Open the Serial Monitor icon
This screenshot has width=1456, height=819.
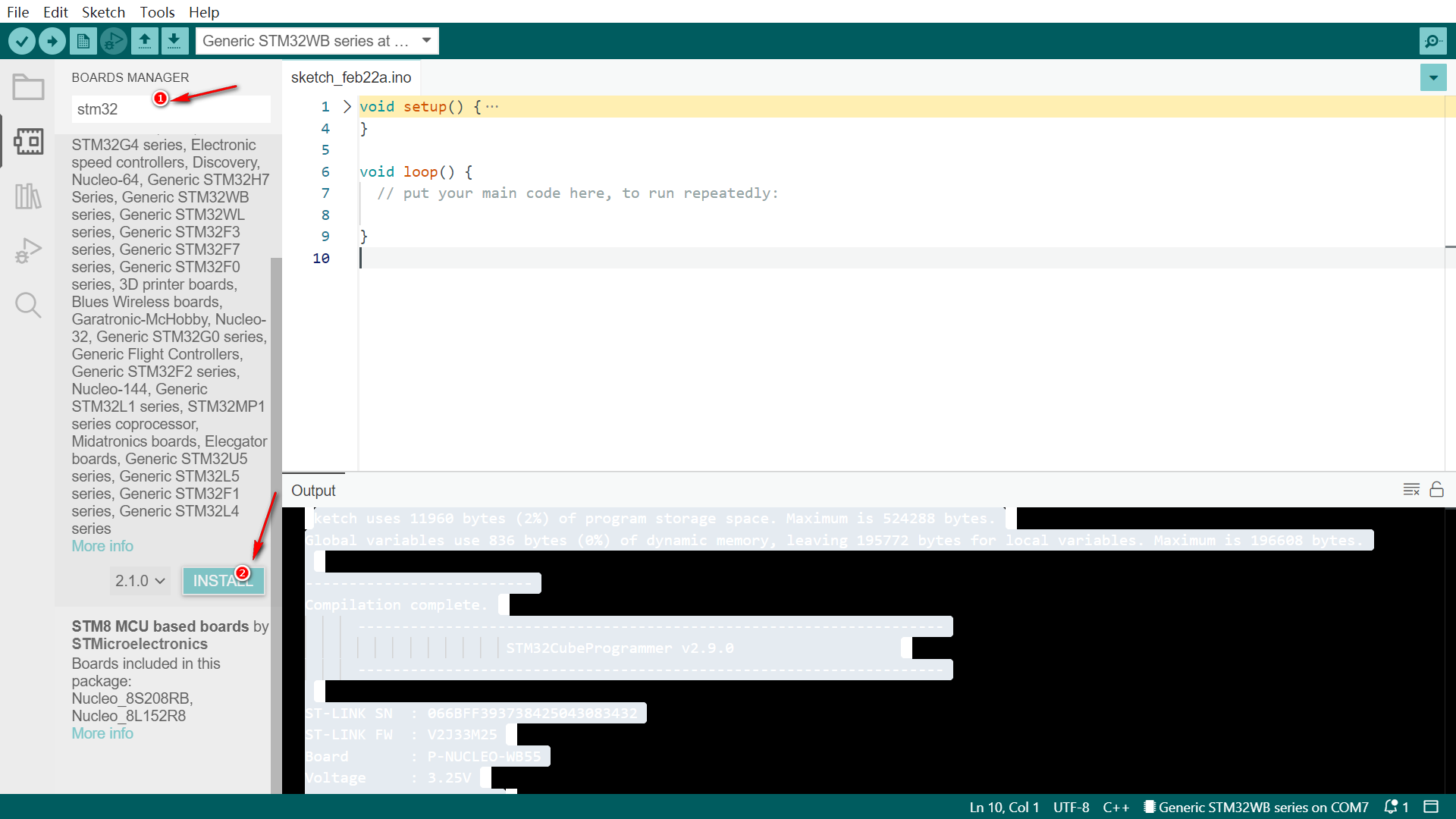point(1433,41)
